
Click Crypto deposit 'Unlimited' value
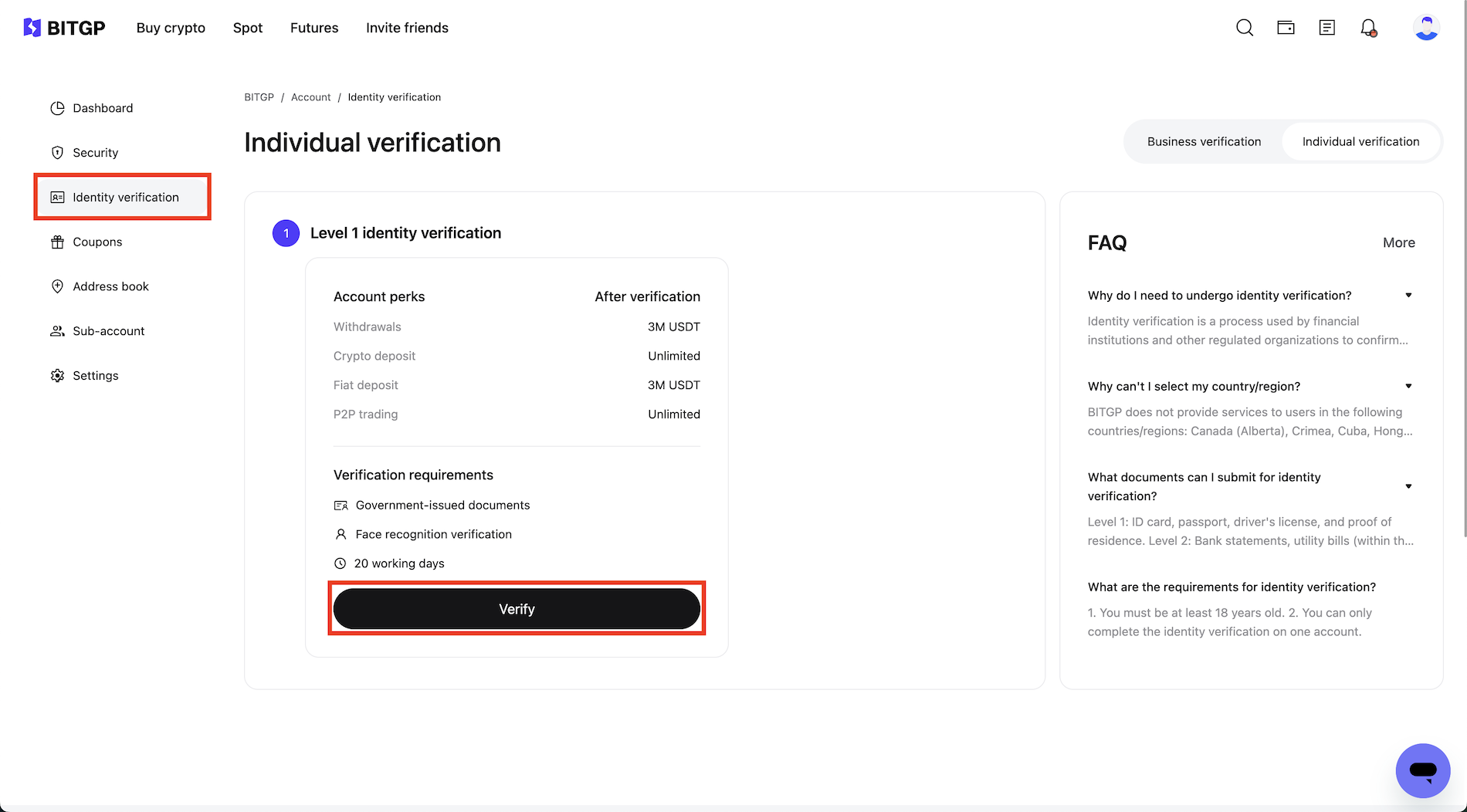674,356
